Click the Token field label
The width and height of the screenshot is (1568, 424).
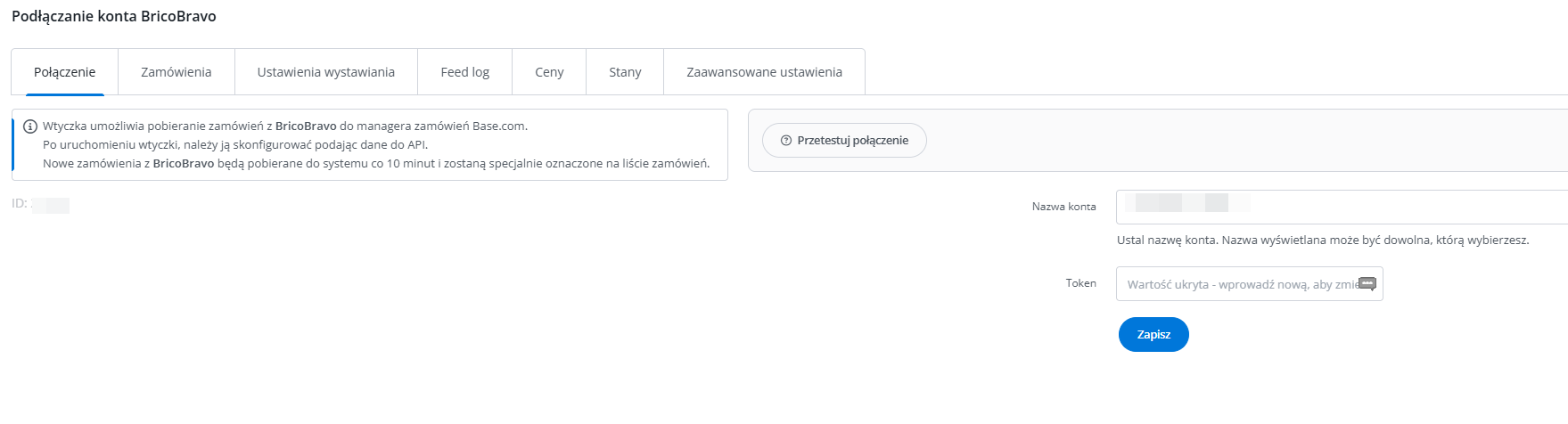tap(1080, 283)
